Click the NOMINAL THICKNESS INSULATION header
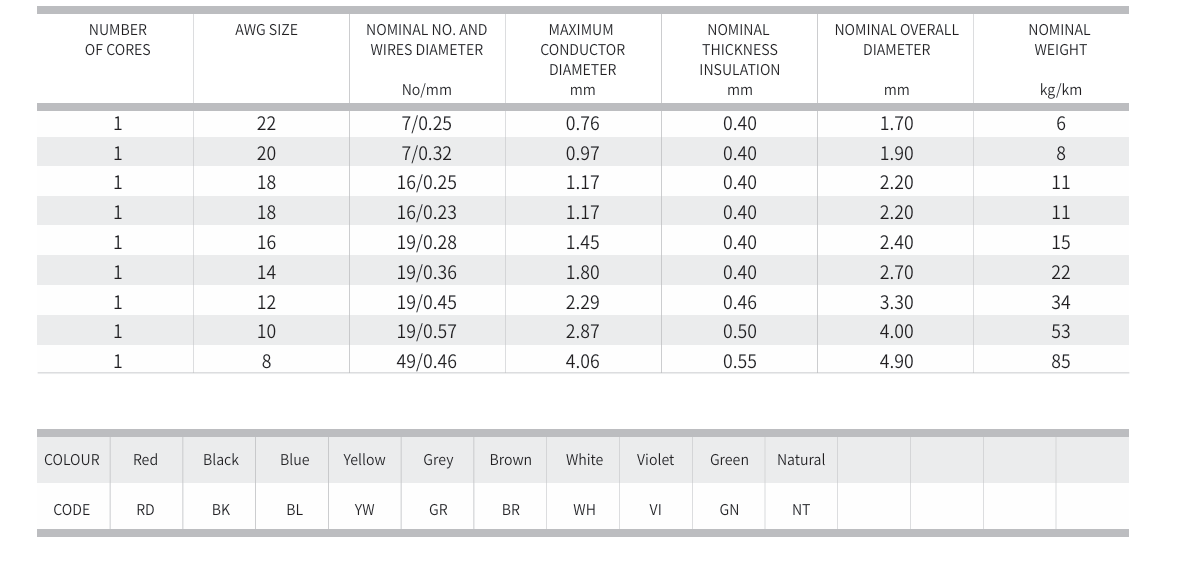The image size is (1185, 579). point(739,50)
